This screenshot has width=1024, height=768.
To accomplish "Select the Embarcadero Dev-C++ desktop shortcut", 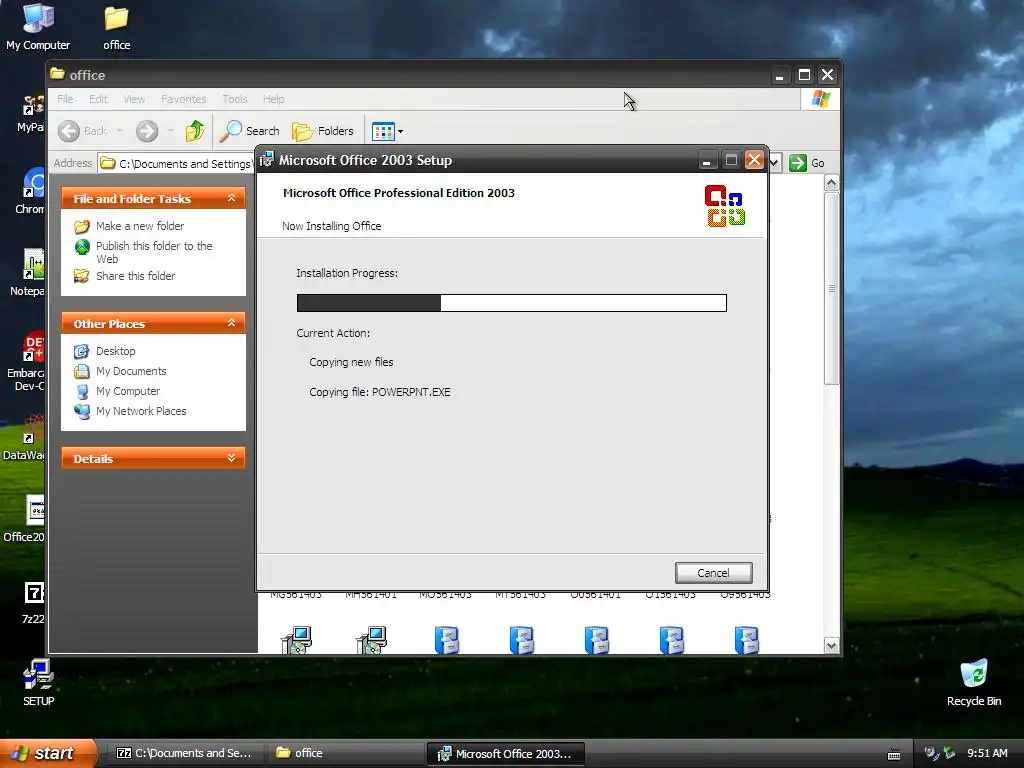I will click(x=26, y=361).
